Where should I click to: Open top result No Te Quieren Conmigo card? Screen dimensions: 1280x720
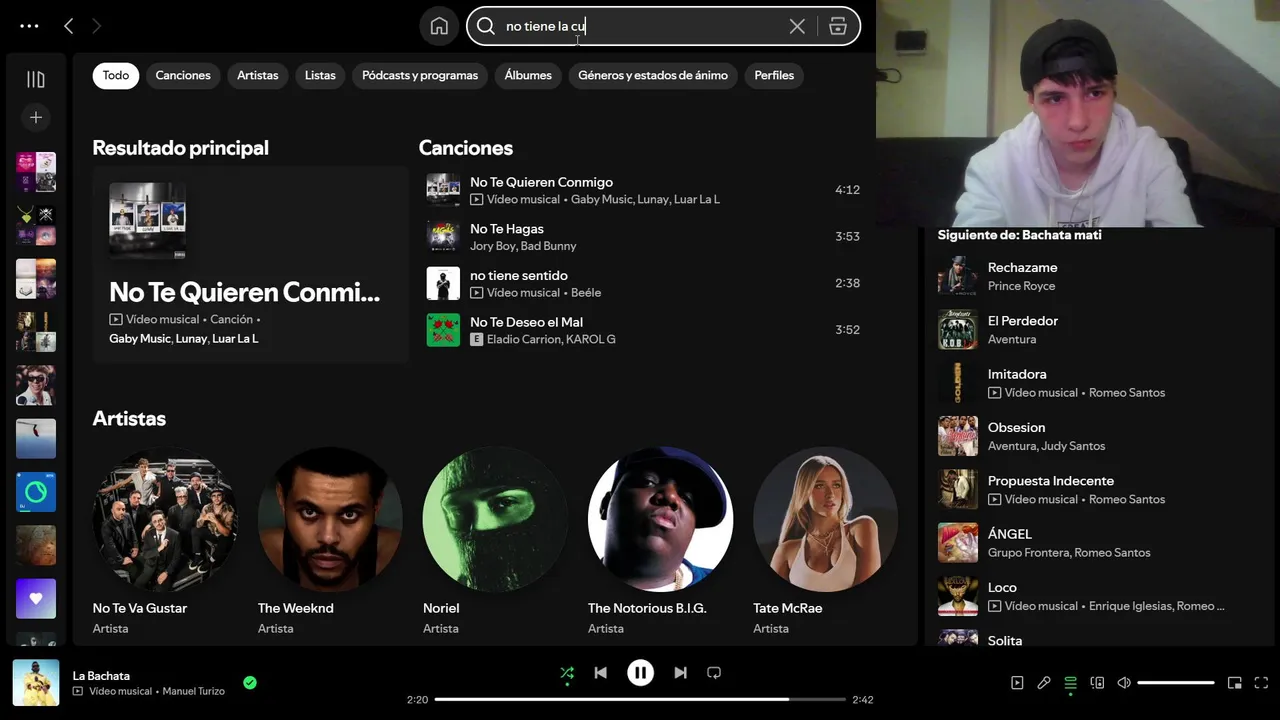click(x=250, y=264)
